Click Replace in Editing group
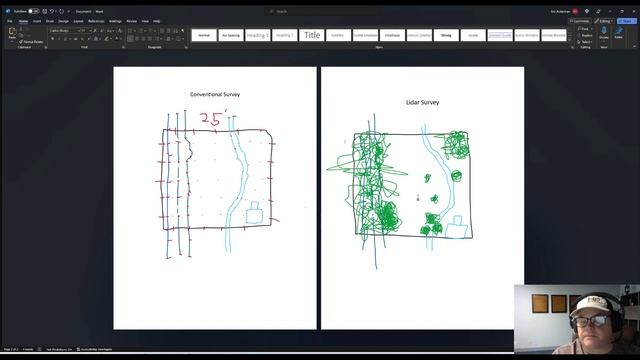Viewport: 640px width, 360px height. 585,36
